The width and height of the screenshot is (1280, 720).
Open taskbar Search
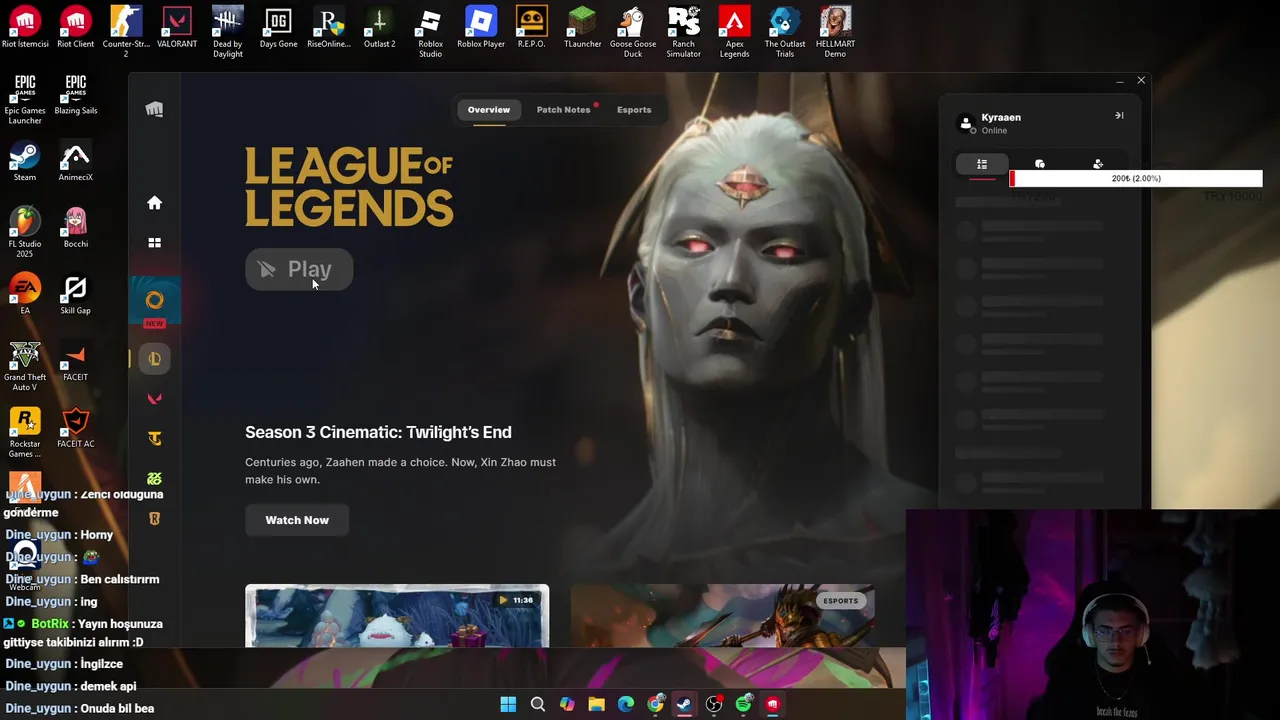pyautogui.click(x=538, y=704)
